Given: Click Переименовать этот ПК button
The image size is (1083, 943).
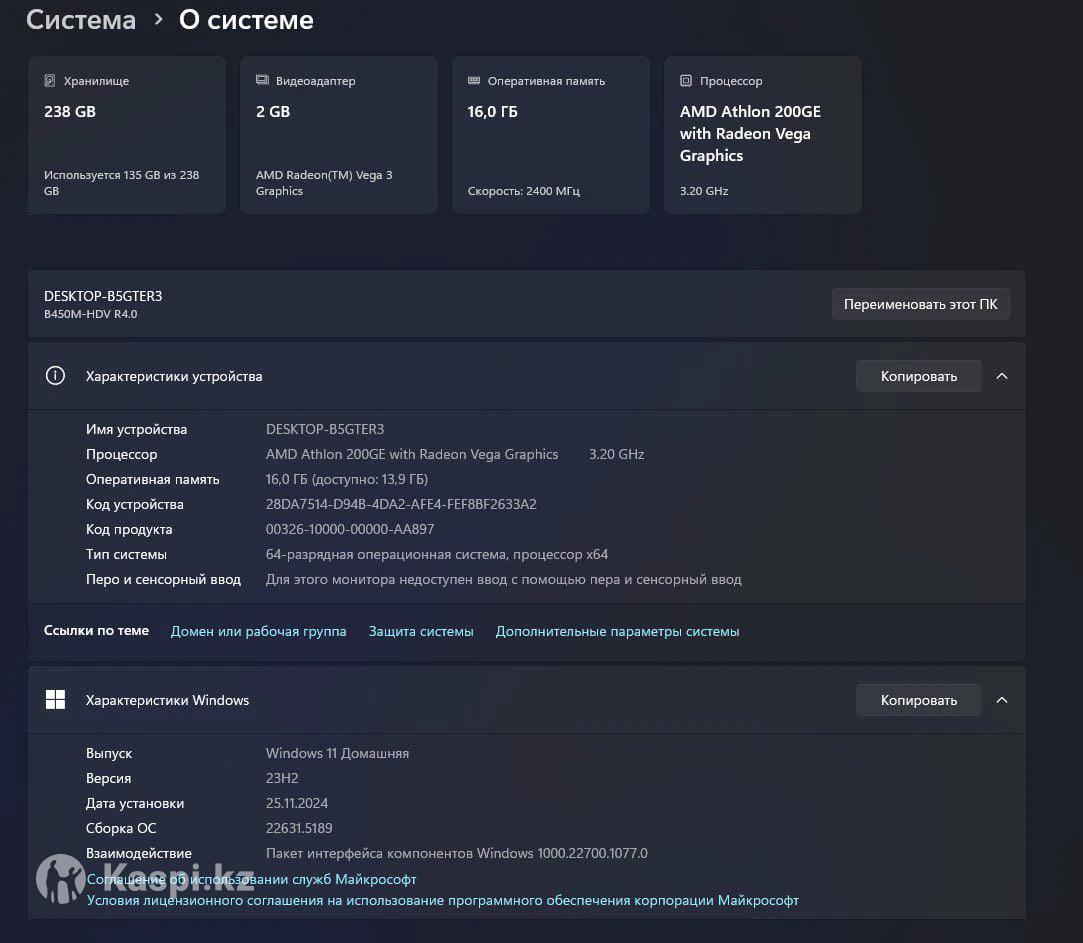Looking at the screenshot, I should coord(921,304).
